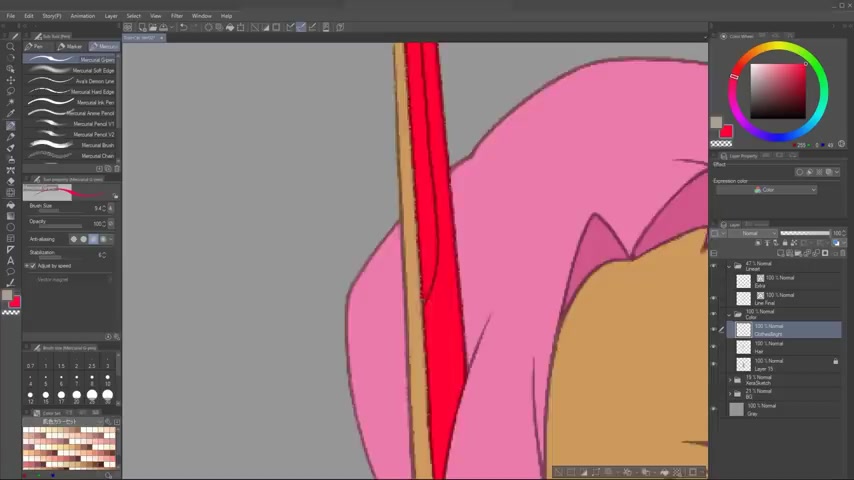Select the Text tool
Screen dimensions: 854x480
(x=10, y=260)
